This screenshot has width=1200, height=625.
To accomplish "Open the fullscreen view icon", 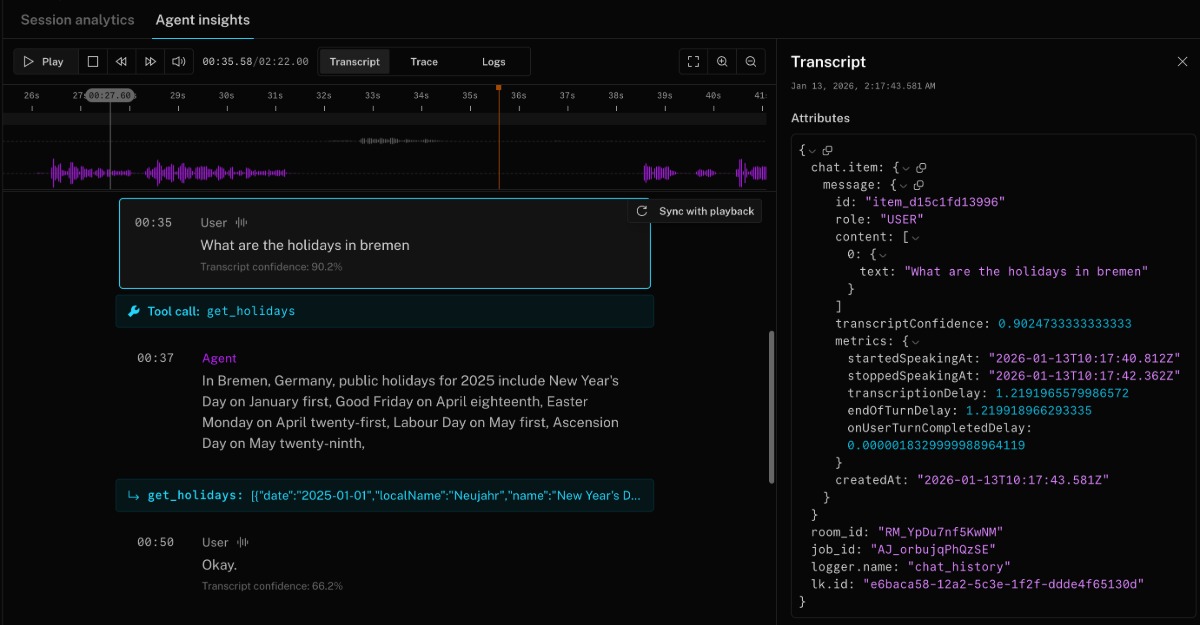I will coord(693,62).
